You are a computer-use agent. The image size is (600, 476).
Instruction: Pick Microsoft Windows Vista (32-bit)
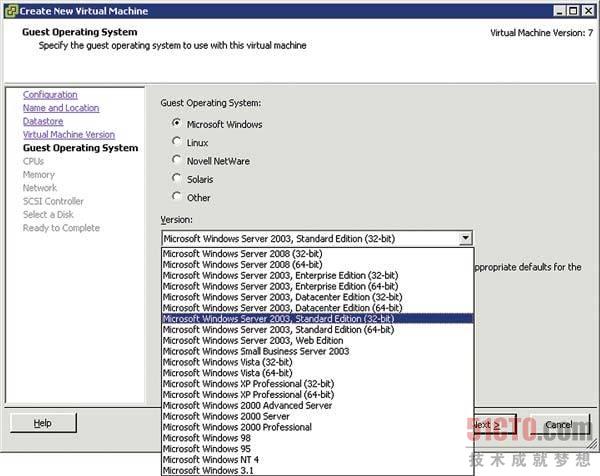pyautogui.click(x=317, y=362)
